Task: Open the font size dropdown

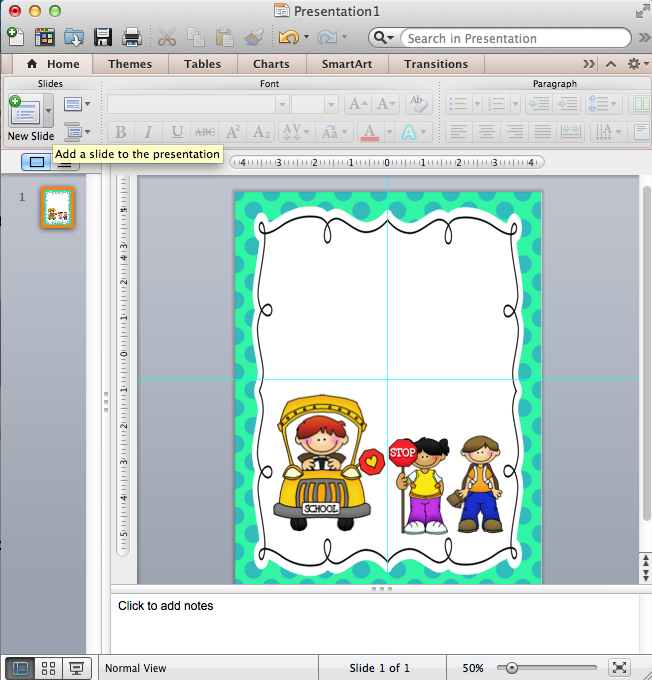Action: (331, 105)
